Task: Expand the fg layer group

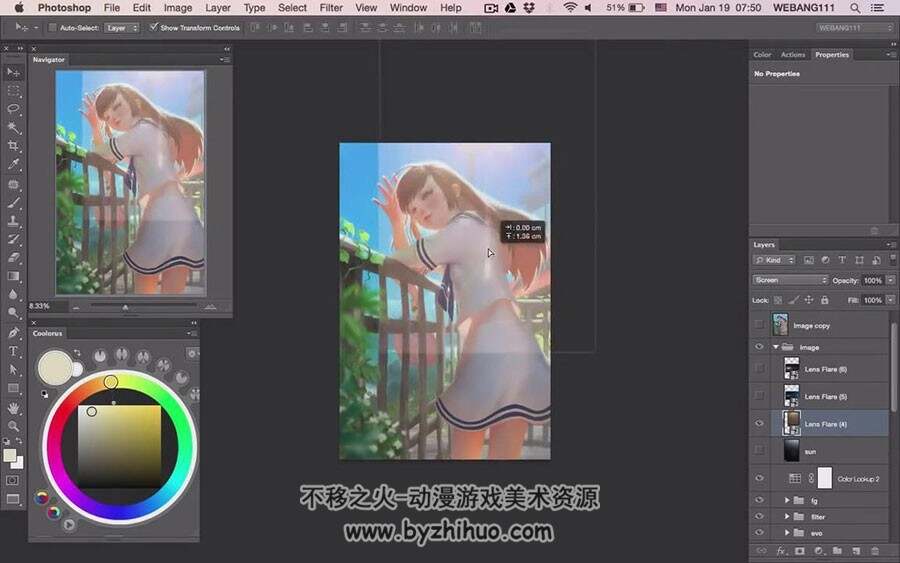Action: [787, 500]
